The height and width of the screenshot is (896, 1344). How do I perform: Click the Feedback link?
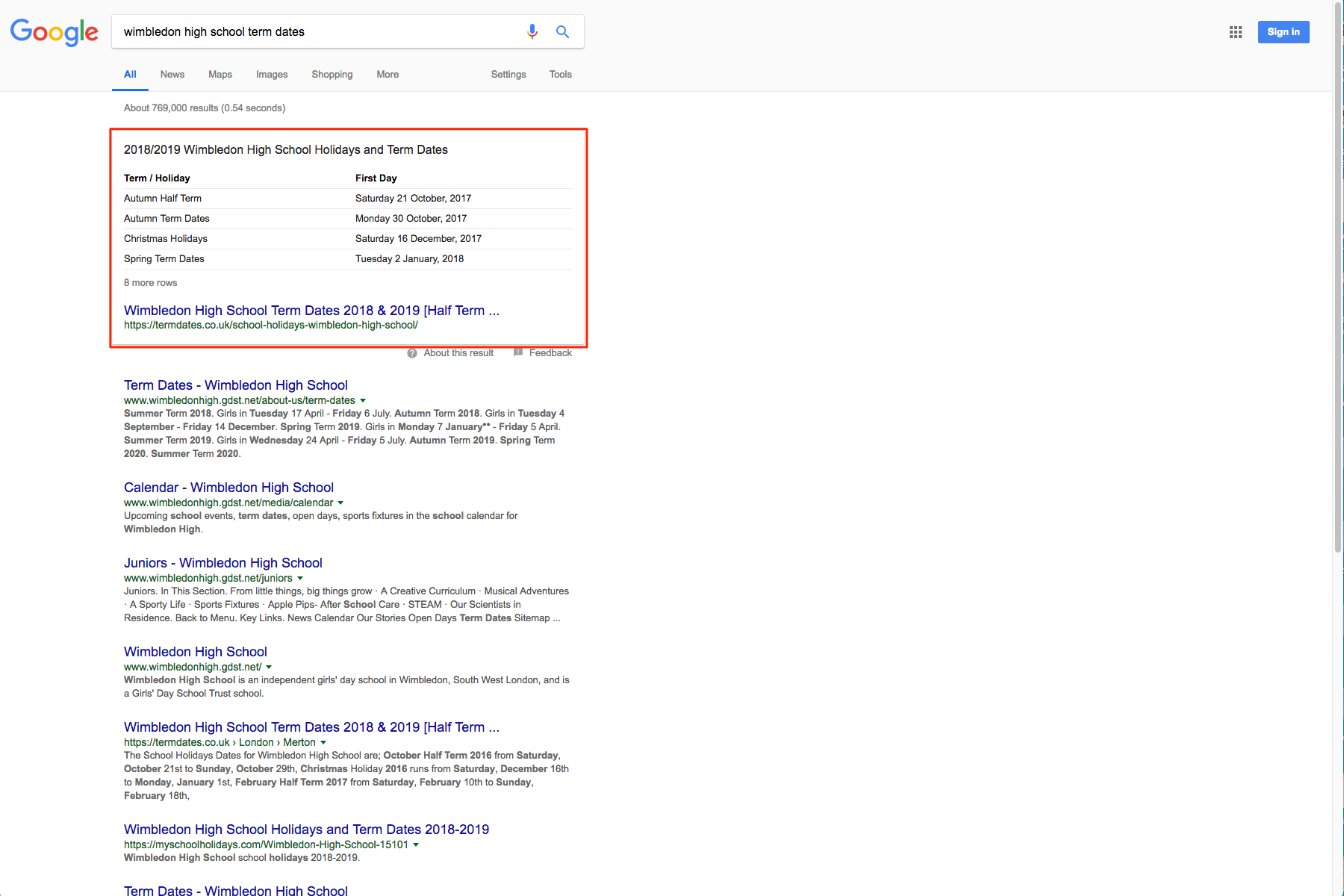point(550,353)
